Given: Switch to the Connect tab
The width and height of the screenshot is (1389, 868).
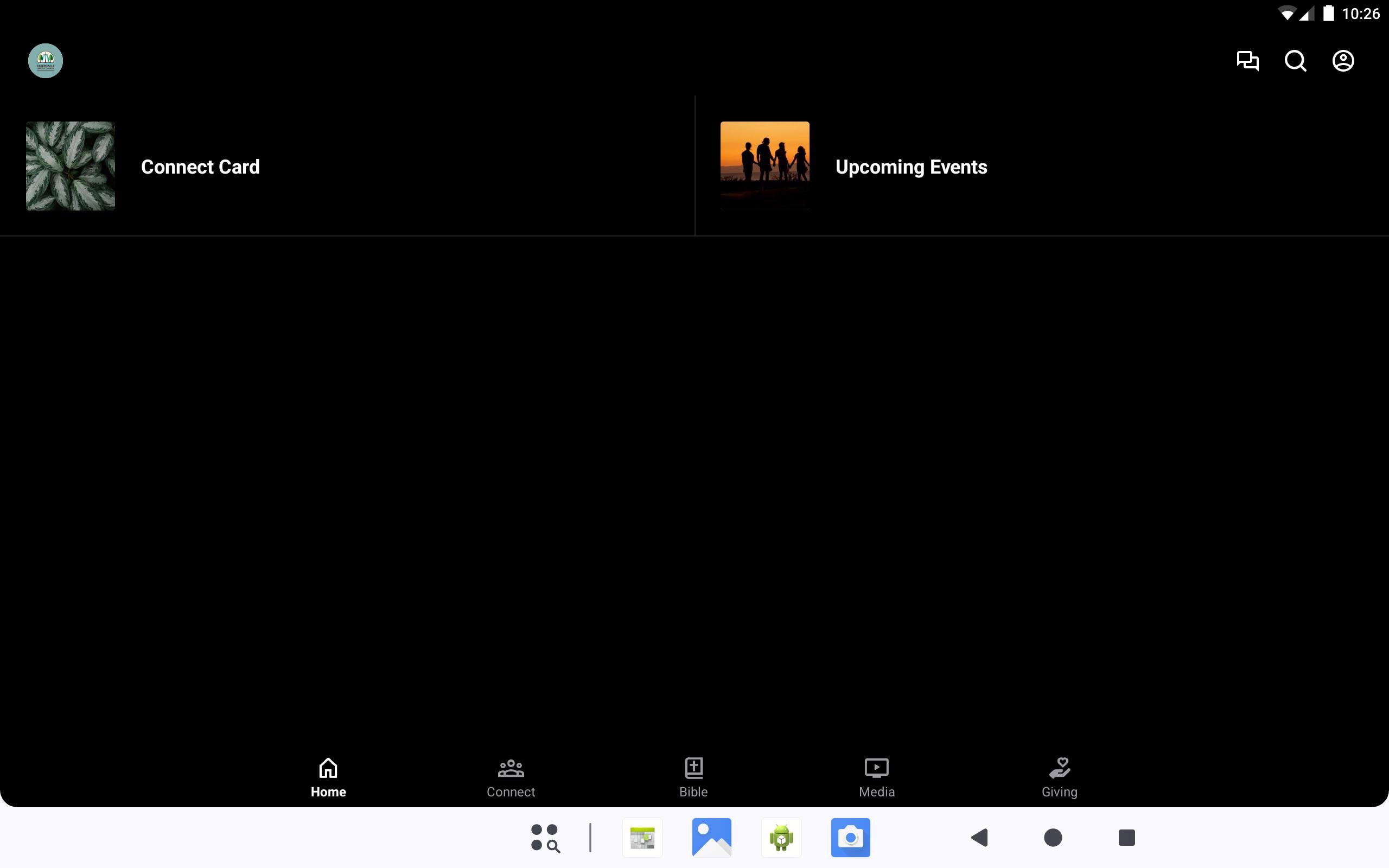Looking at the screenshot, I should (510, 777).
